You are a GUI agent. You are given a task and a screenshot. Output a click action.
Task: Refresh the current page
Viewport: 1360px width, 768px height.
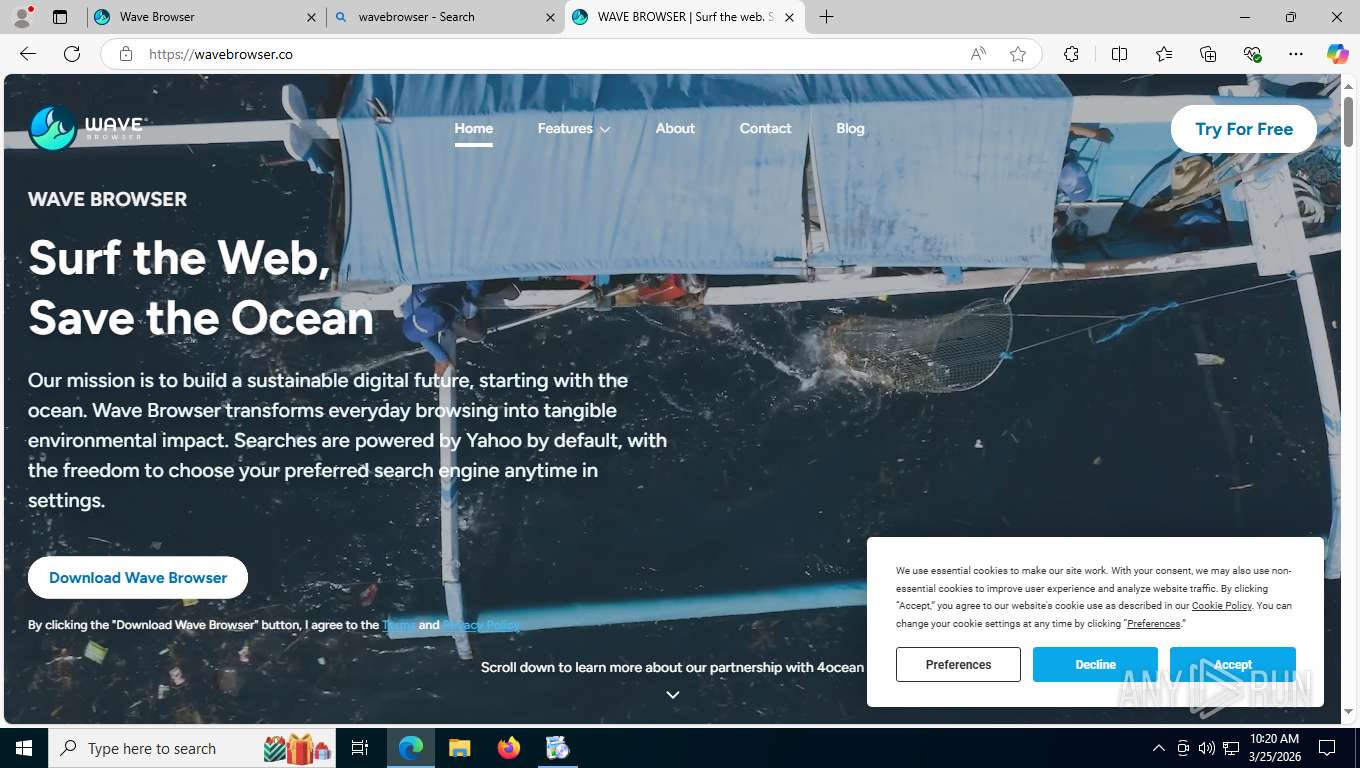(72, 54)
